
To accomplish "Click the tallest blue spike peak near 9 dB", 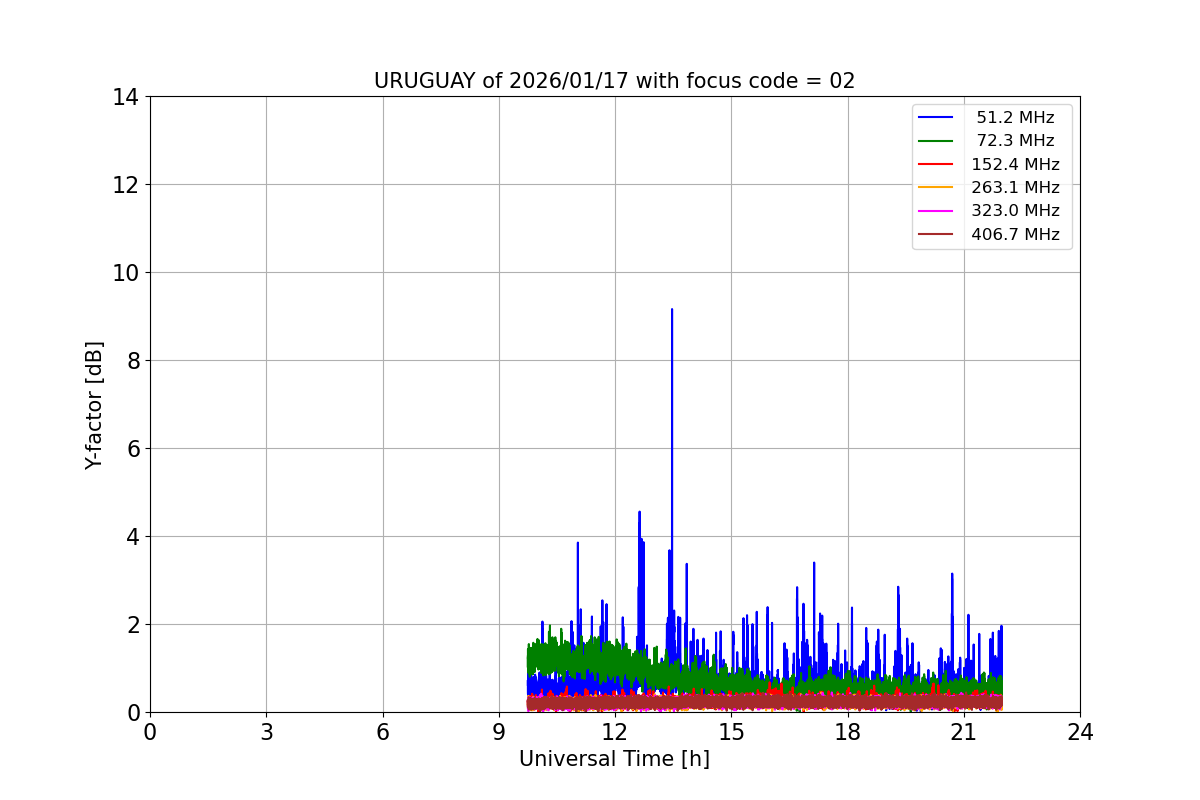I will pyautogui.click(x=672, y=310).
